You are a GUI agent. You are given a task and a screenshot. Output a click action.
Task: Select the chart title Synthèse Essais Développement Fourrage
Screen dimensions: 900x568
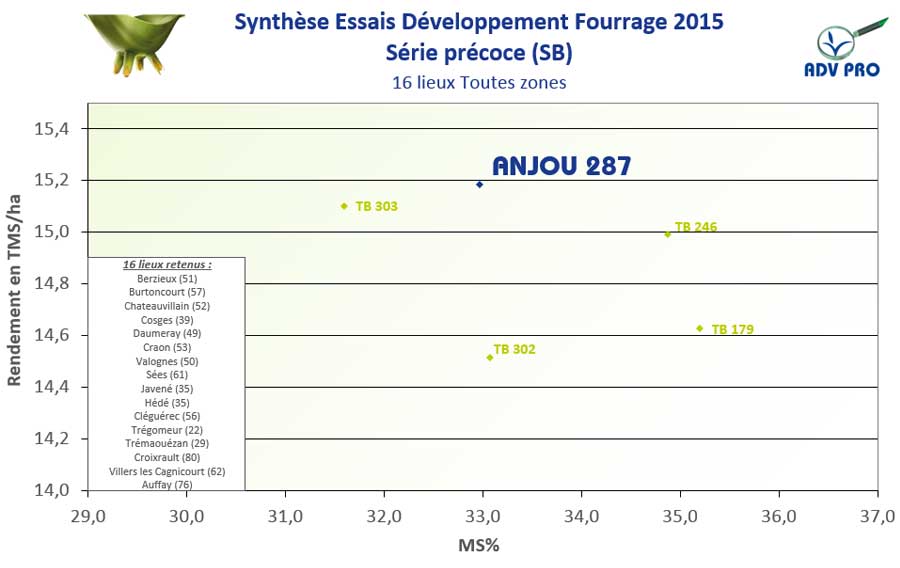point(478,22)
